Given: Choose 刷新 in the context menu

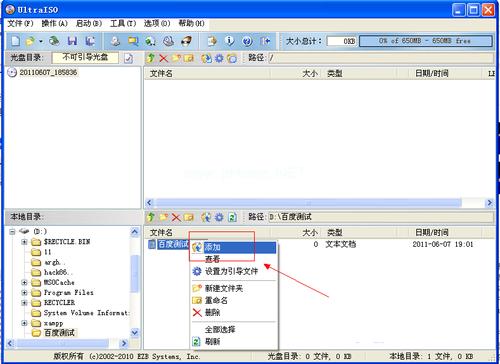Looking at the screenshot, I should (x=234, y=342).
